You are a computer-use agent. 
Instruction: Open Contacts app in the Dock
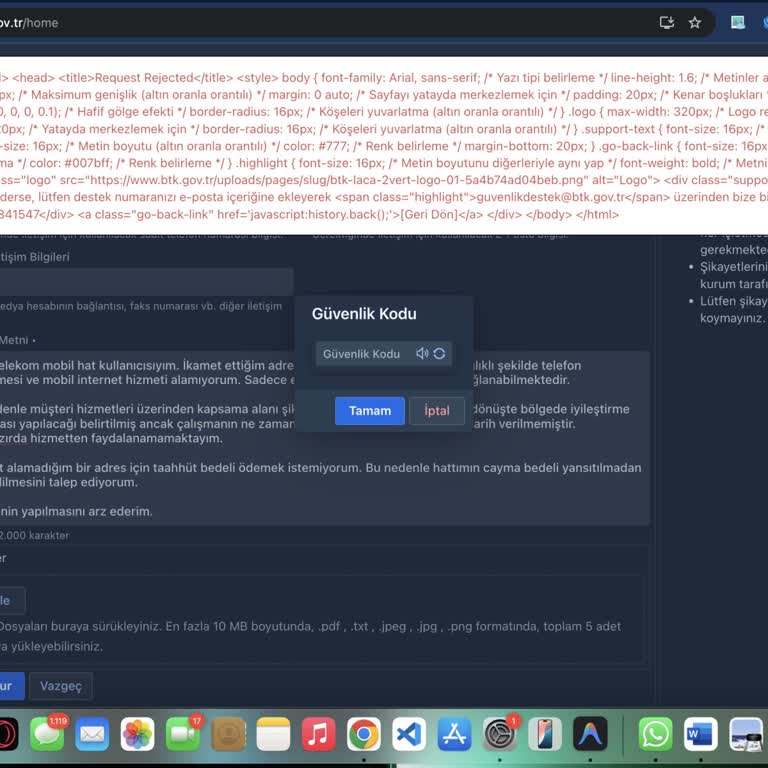coord(228,734)
